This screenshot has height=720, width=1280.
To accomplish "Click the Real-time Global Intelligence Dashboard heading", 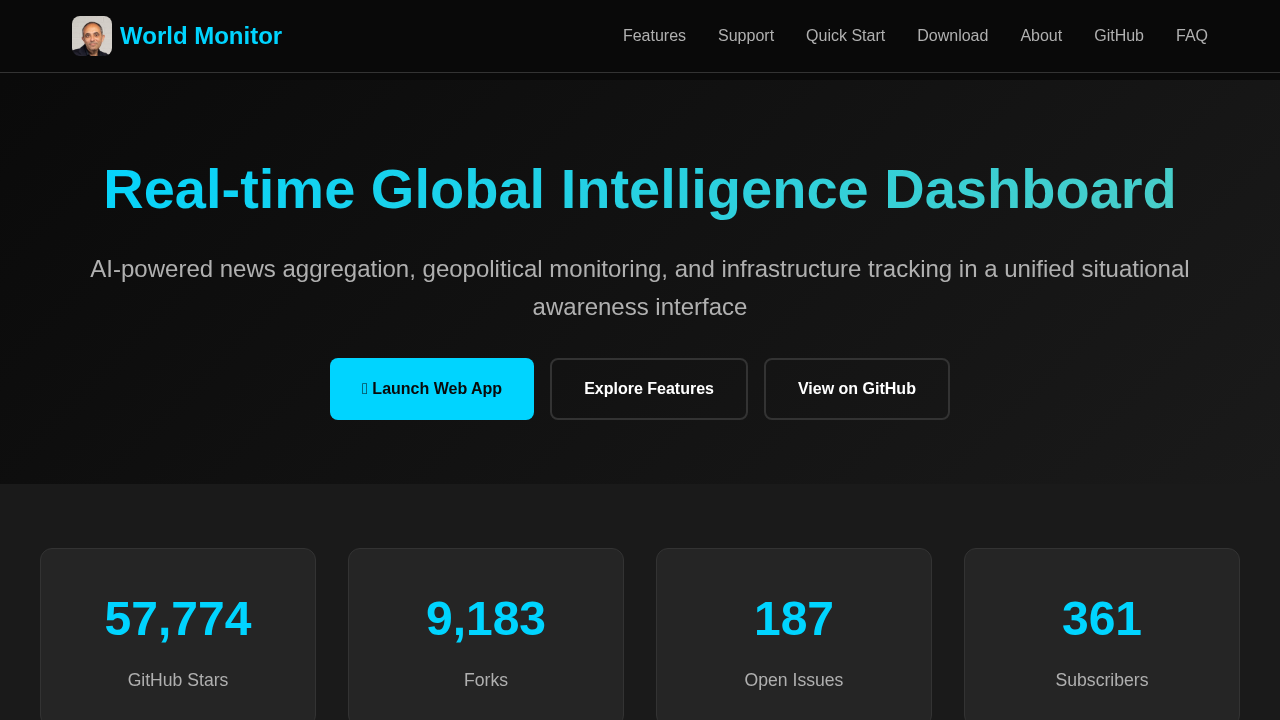I will 640,189.
